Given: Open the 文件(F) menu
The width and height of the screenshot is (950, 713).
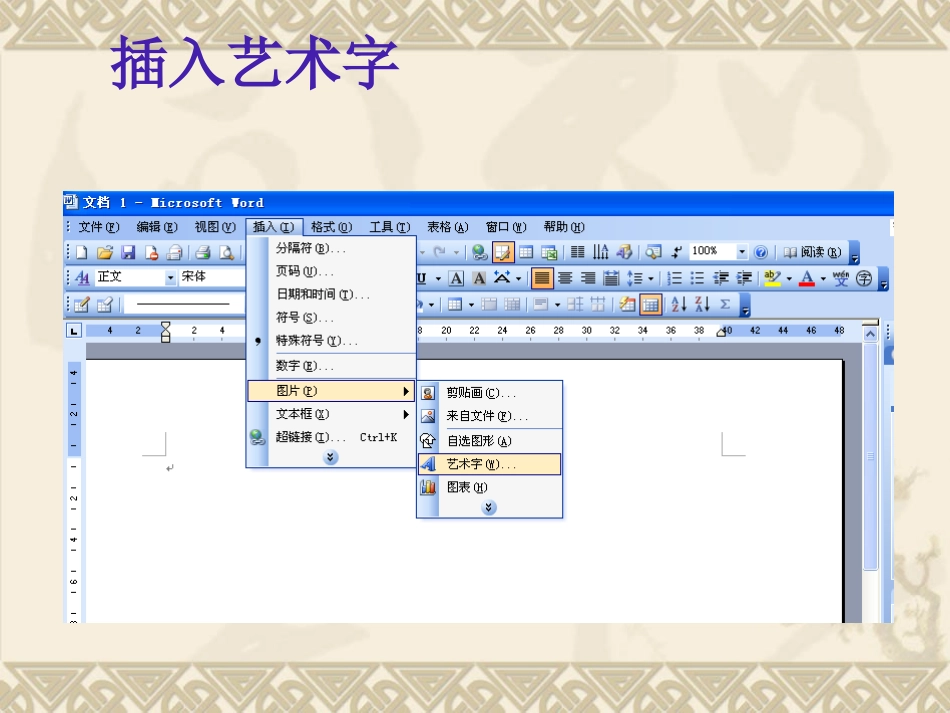Looking at the screenshot, I should [x=98, y=227].
